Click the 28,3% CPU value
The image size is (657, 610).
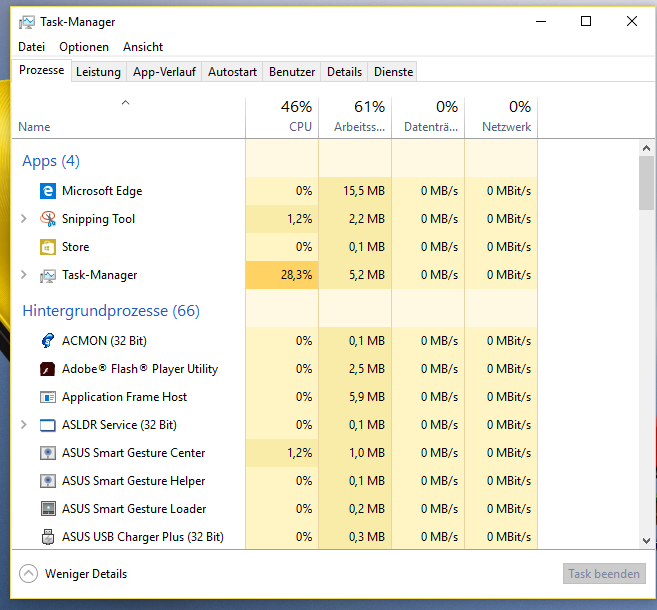point(296,275)
